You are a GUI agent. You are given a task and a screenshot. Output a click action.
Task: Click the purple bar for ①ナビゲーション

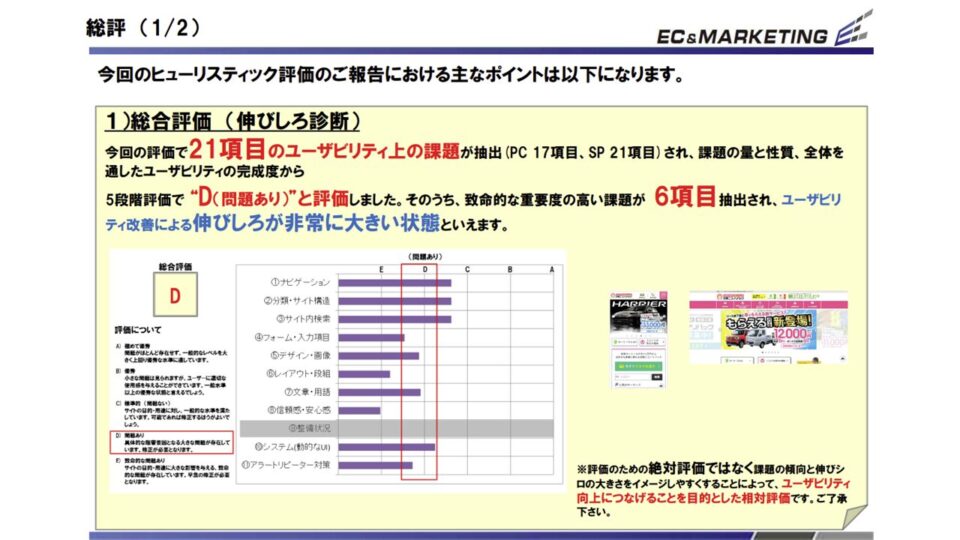(x=395, y=283)
